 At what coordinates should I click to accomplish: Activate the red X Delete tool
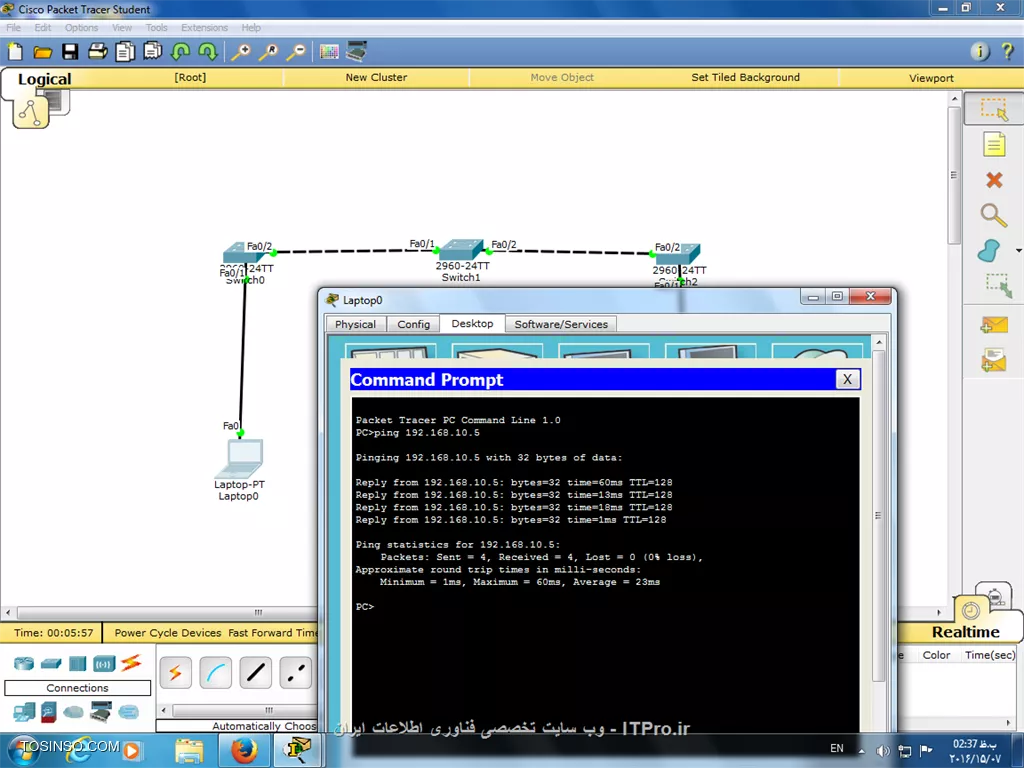(994, 180)
